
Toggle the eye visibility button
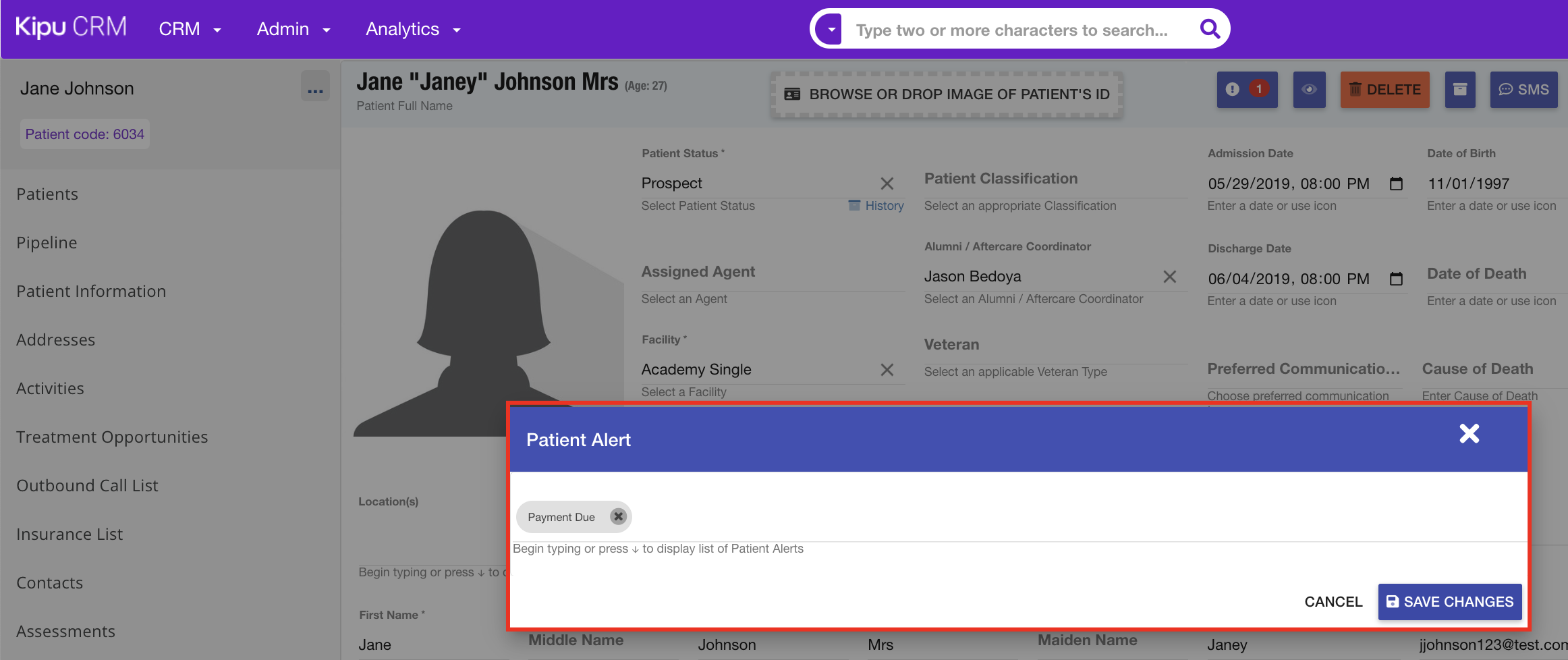tap(1309, 90)
